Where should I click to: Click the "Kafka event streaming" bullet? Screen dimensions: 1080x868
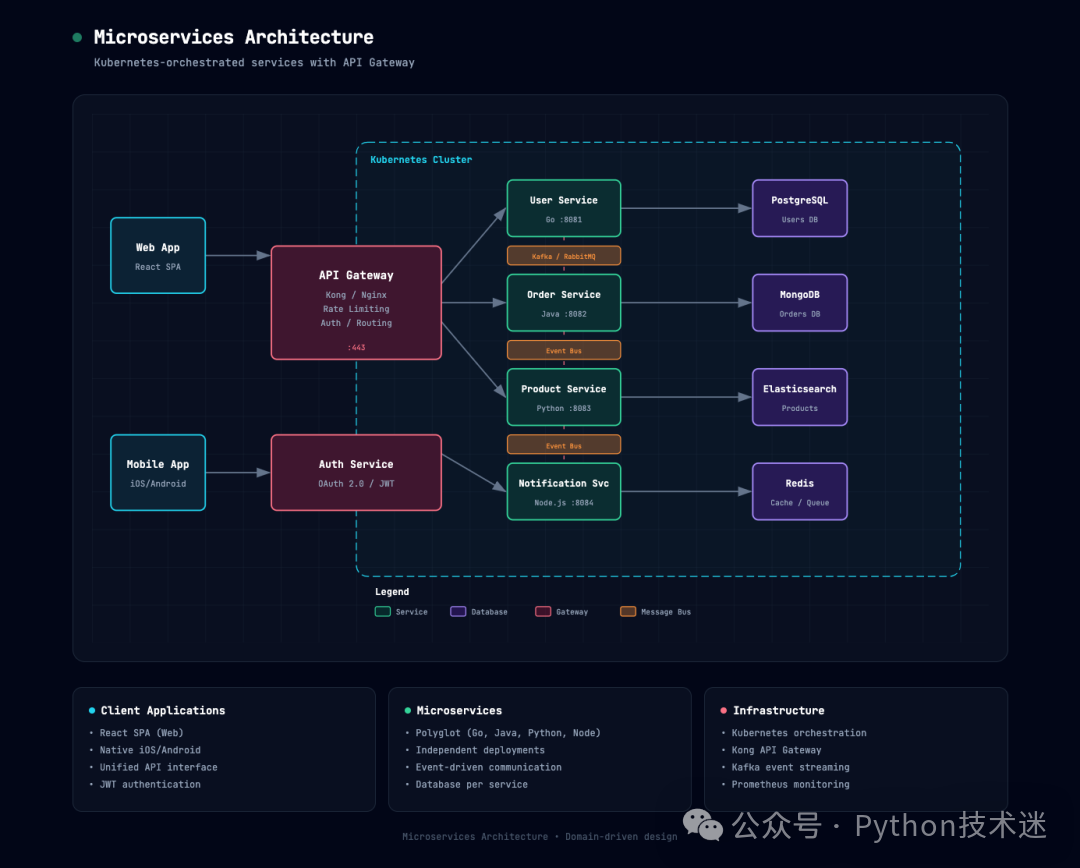791,767
